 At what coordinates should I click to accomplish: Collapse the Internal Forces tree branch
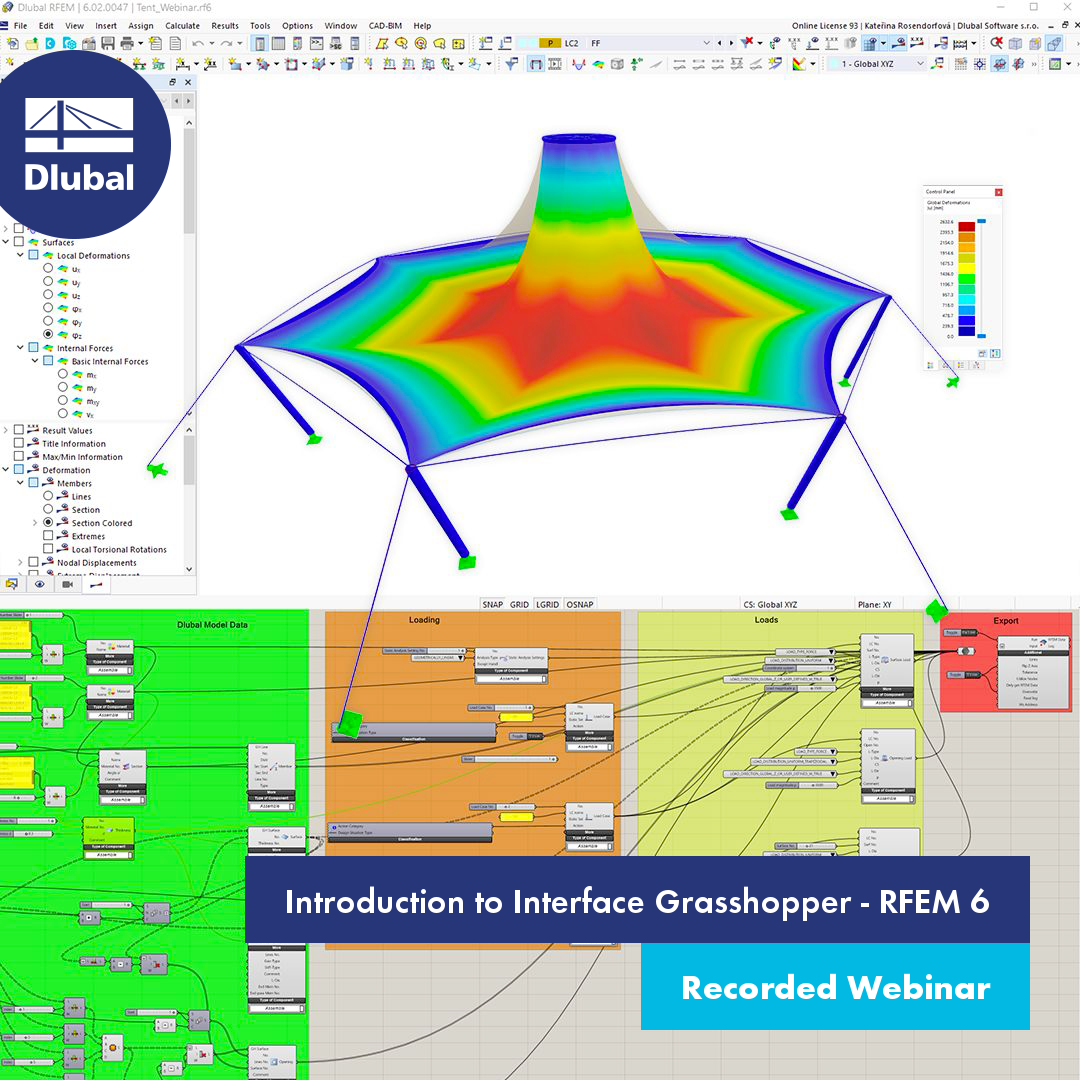18,348
